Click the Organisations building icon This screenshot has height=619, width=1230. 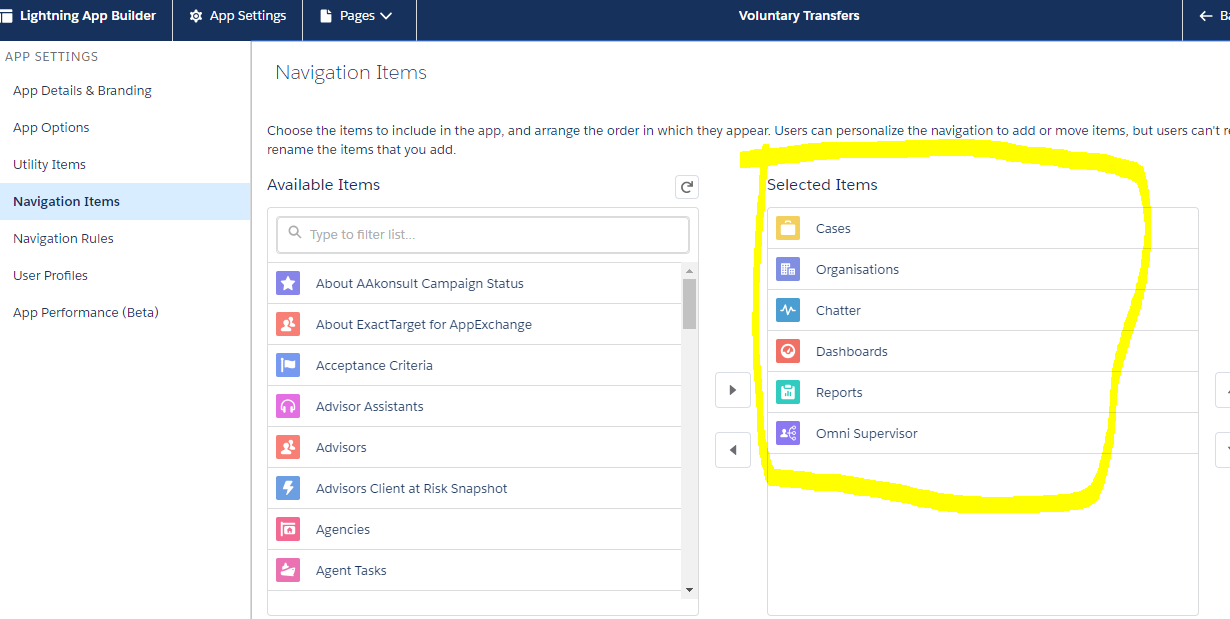point(788,269)
